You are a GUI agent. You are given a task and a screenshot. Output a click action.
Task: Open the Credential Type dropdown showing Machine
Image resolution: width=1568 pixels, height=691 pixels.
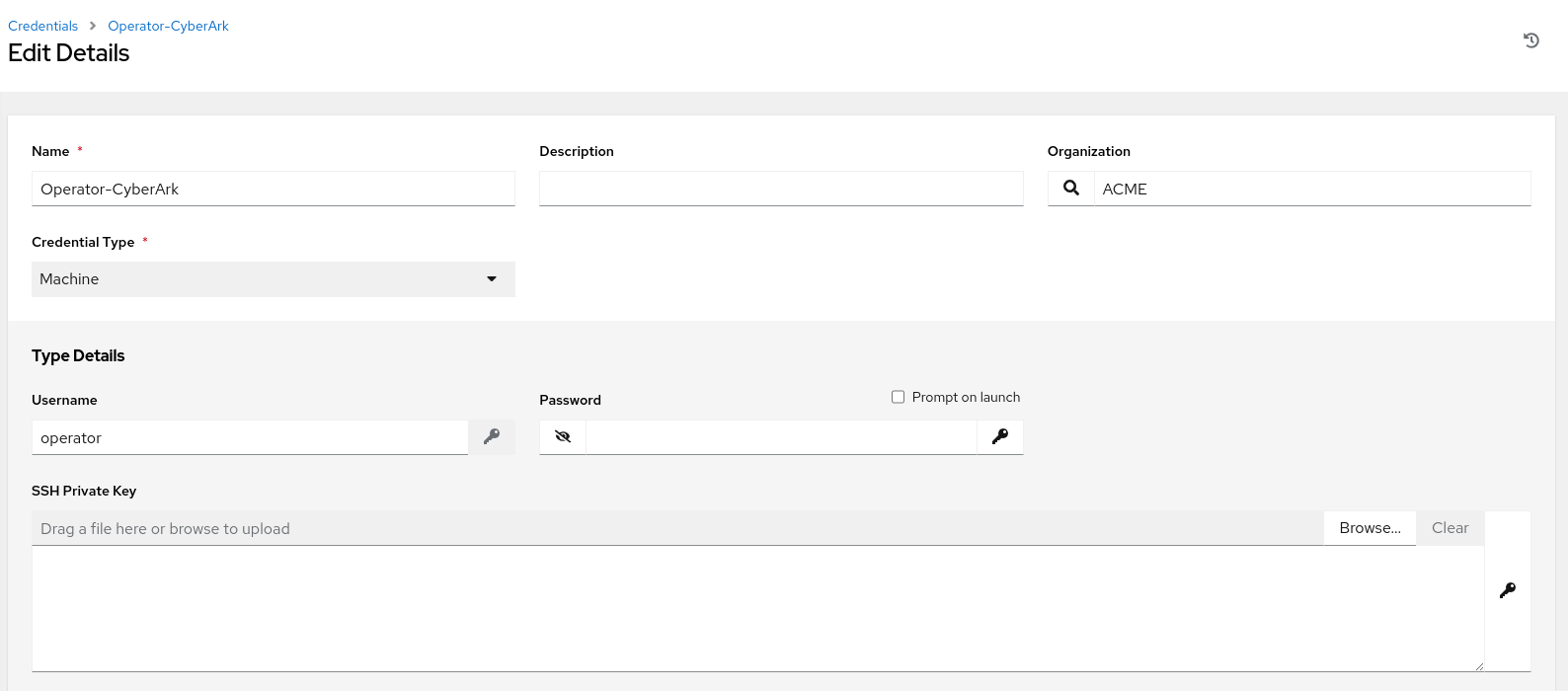pos(273,279)
